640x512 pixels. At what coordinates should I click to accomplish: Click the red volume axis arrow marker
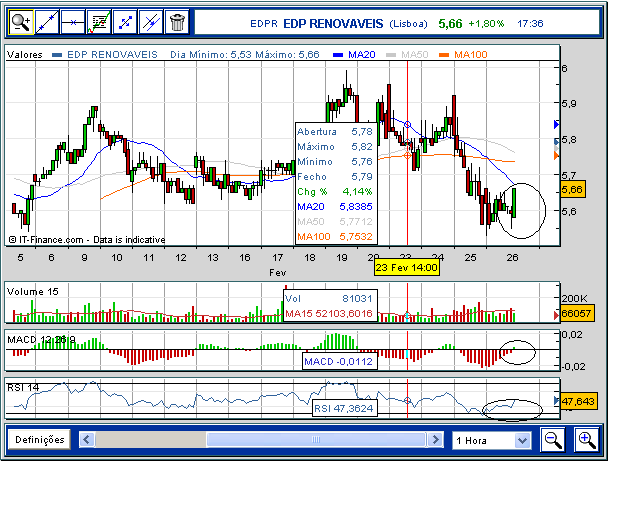click(x=556, y=315)
